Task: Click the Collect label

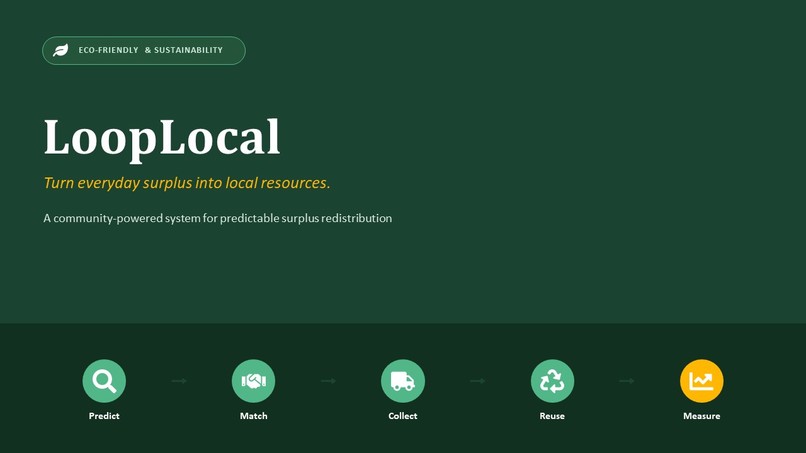Action: 403,416
